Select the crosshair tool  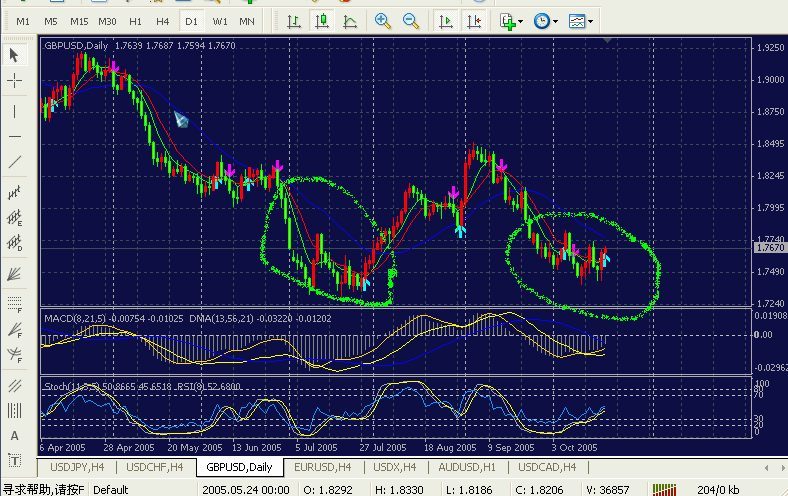[15, 81]
